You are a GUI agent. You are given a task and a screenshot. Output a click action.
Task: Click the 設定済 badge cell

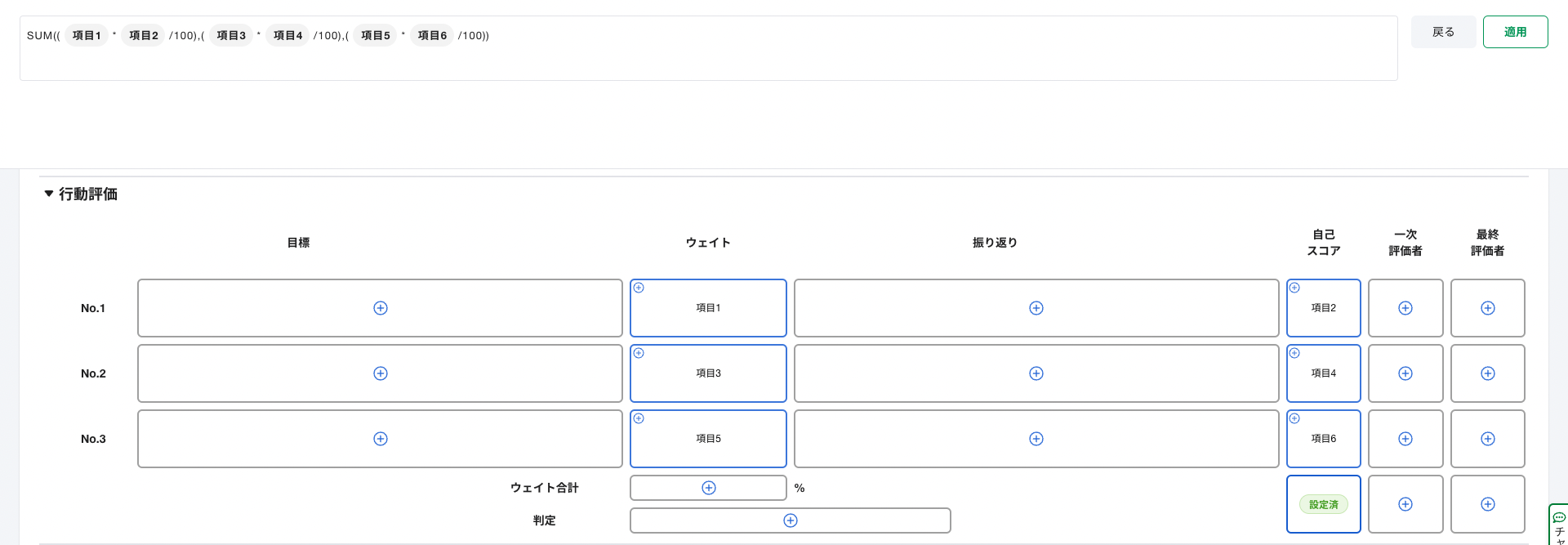click(1324, 504)
